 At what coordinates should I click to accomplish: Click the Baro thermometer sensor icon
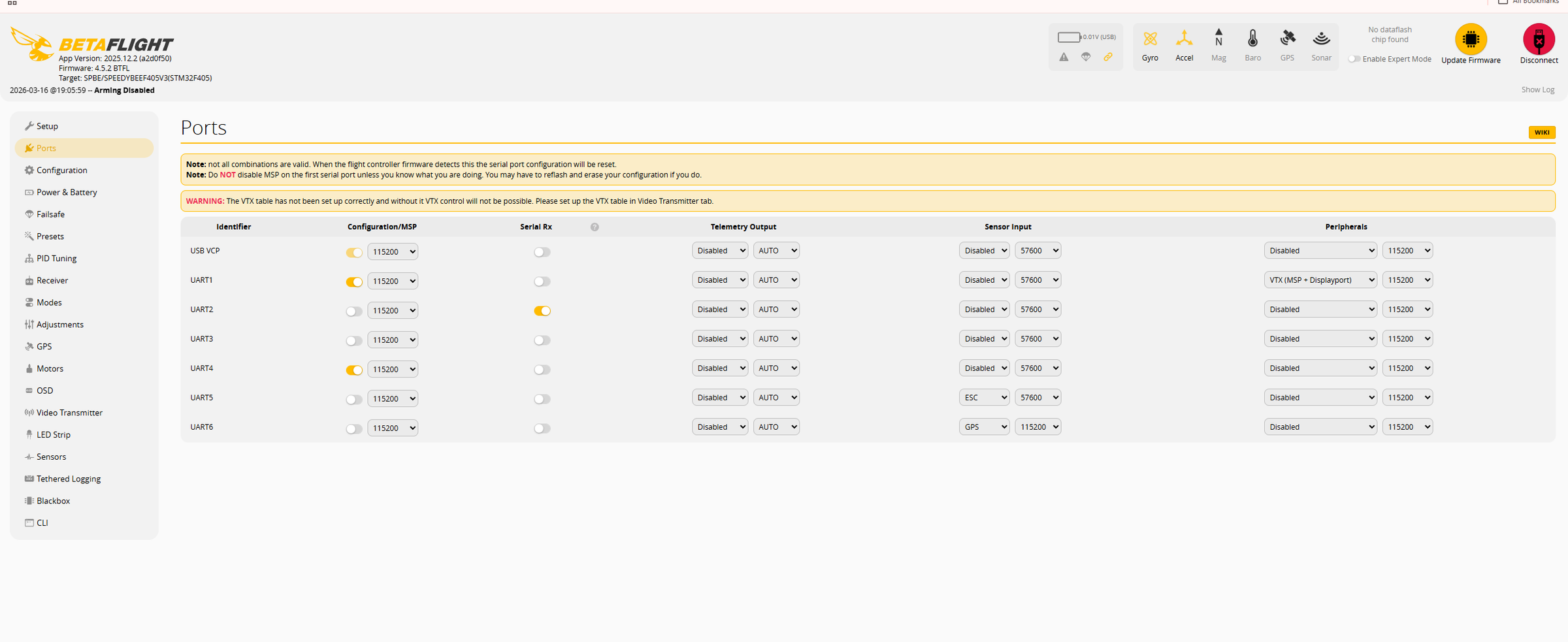pyautogui.click(x=1252, y=39)
